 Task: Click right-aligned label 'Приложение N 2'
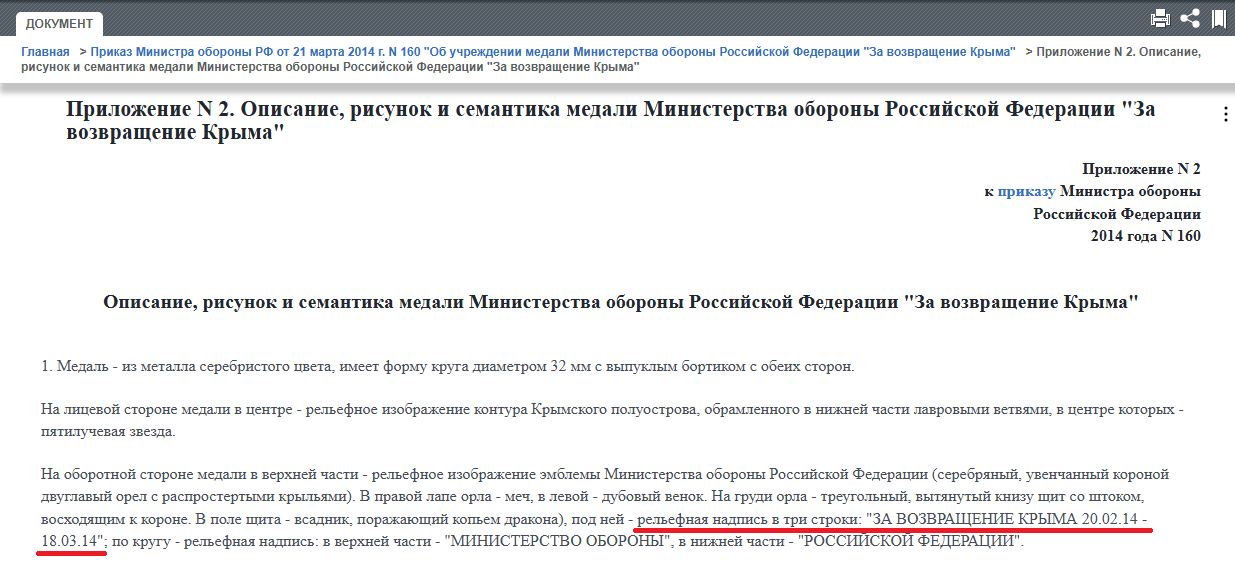1141,169
